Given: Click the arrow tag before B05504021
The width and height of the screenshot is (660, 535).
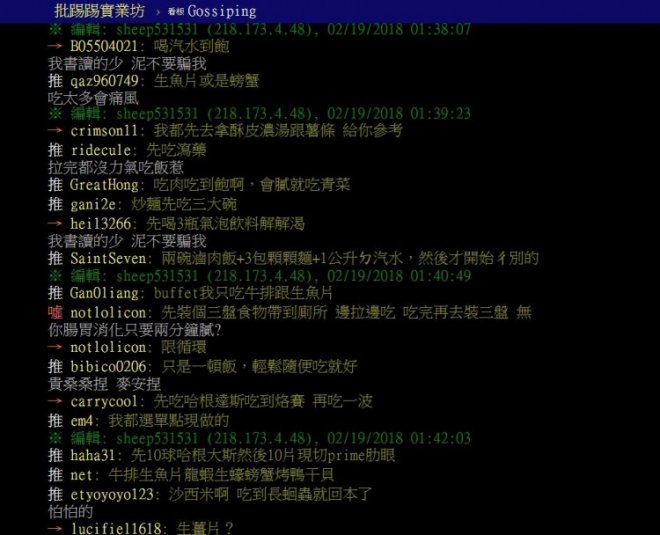Looking at the screenshot, I should [x=55, y=45].
